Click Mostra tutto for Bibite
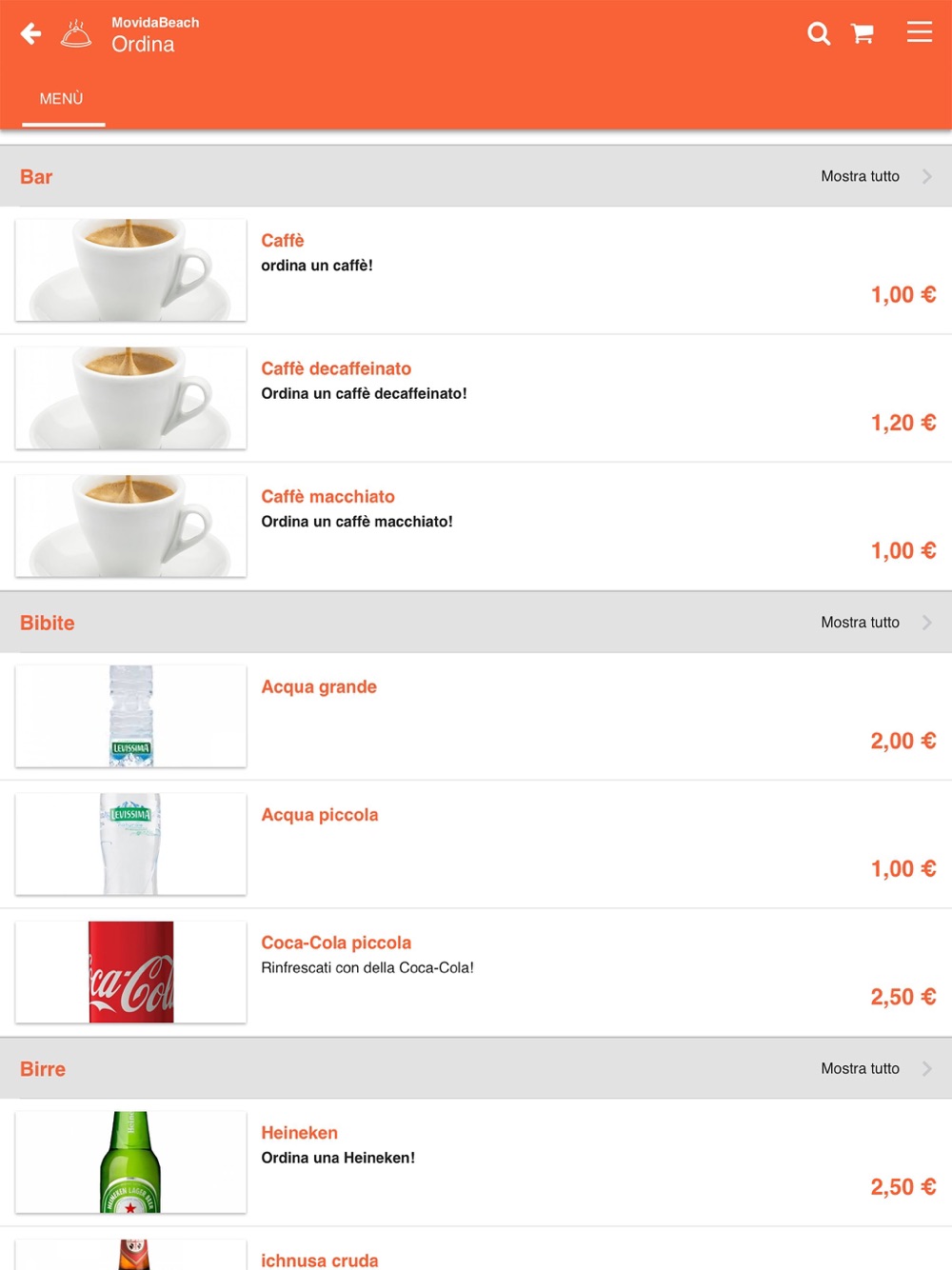952x1270 pixels. 860,623
